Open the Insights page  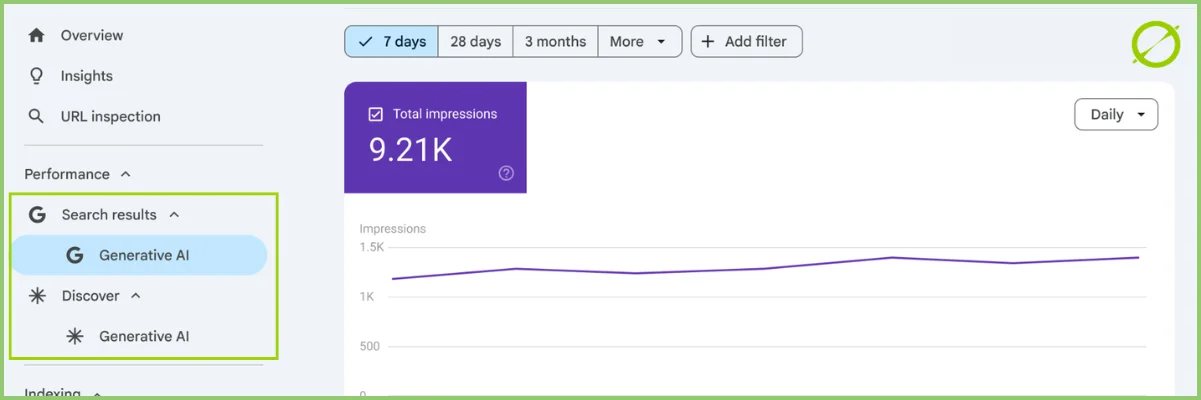point(87,76)
